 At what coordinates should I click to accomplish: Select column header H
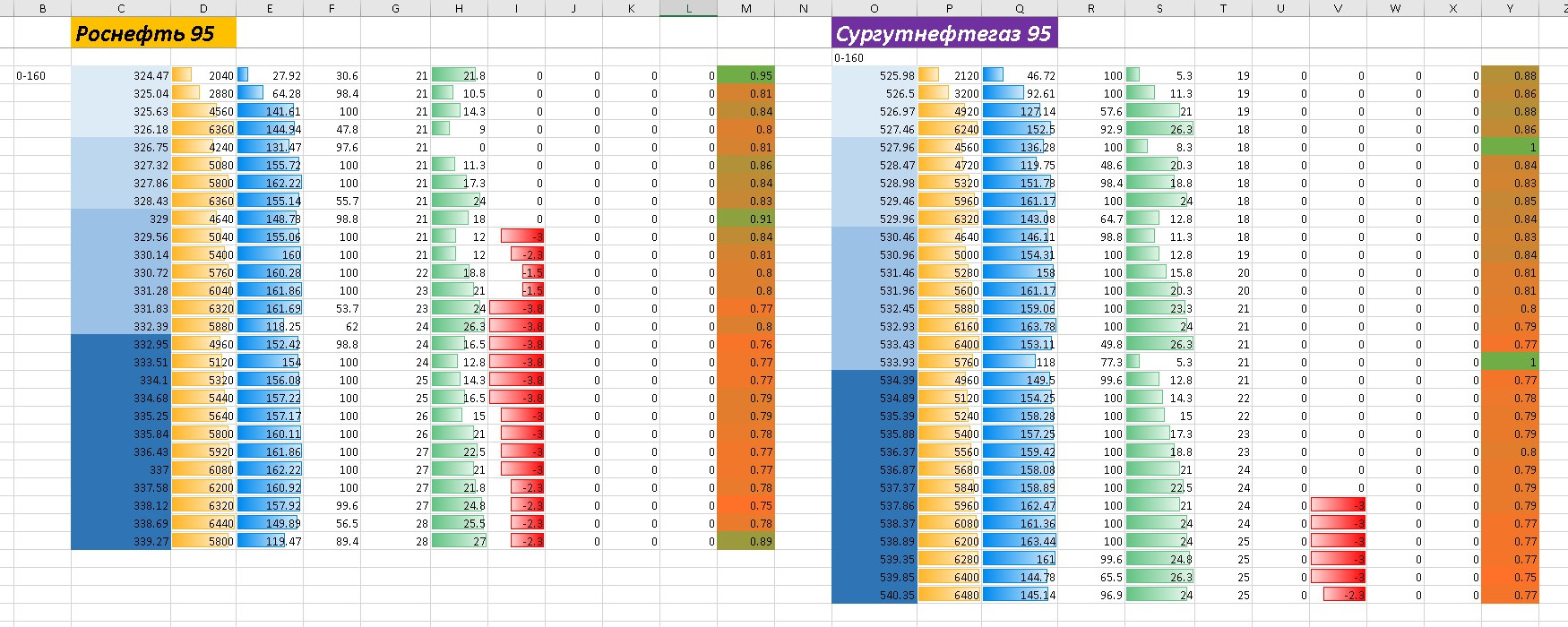pyautogui.click(x=459, y=8)
